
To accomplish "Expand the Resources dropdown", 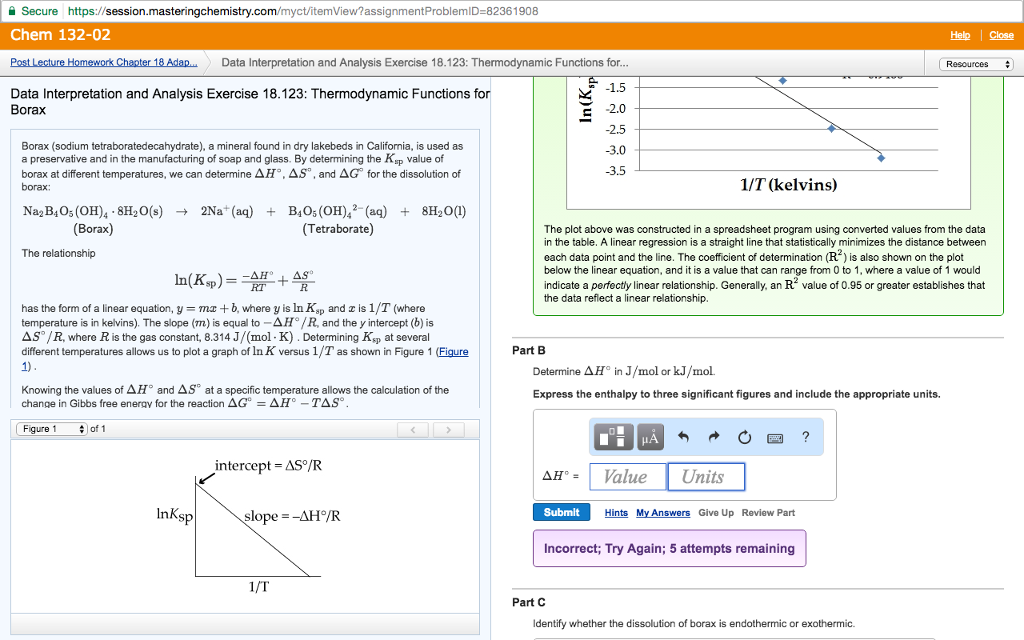I will click(976, 64).
